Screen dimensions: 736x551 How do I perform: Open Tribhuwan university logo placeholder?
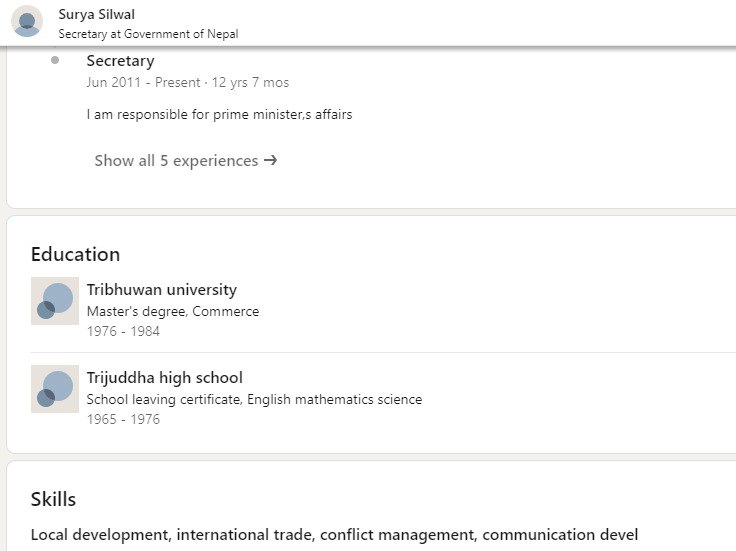click(55, 301)
